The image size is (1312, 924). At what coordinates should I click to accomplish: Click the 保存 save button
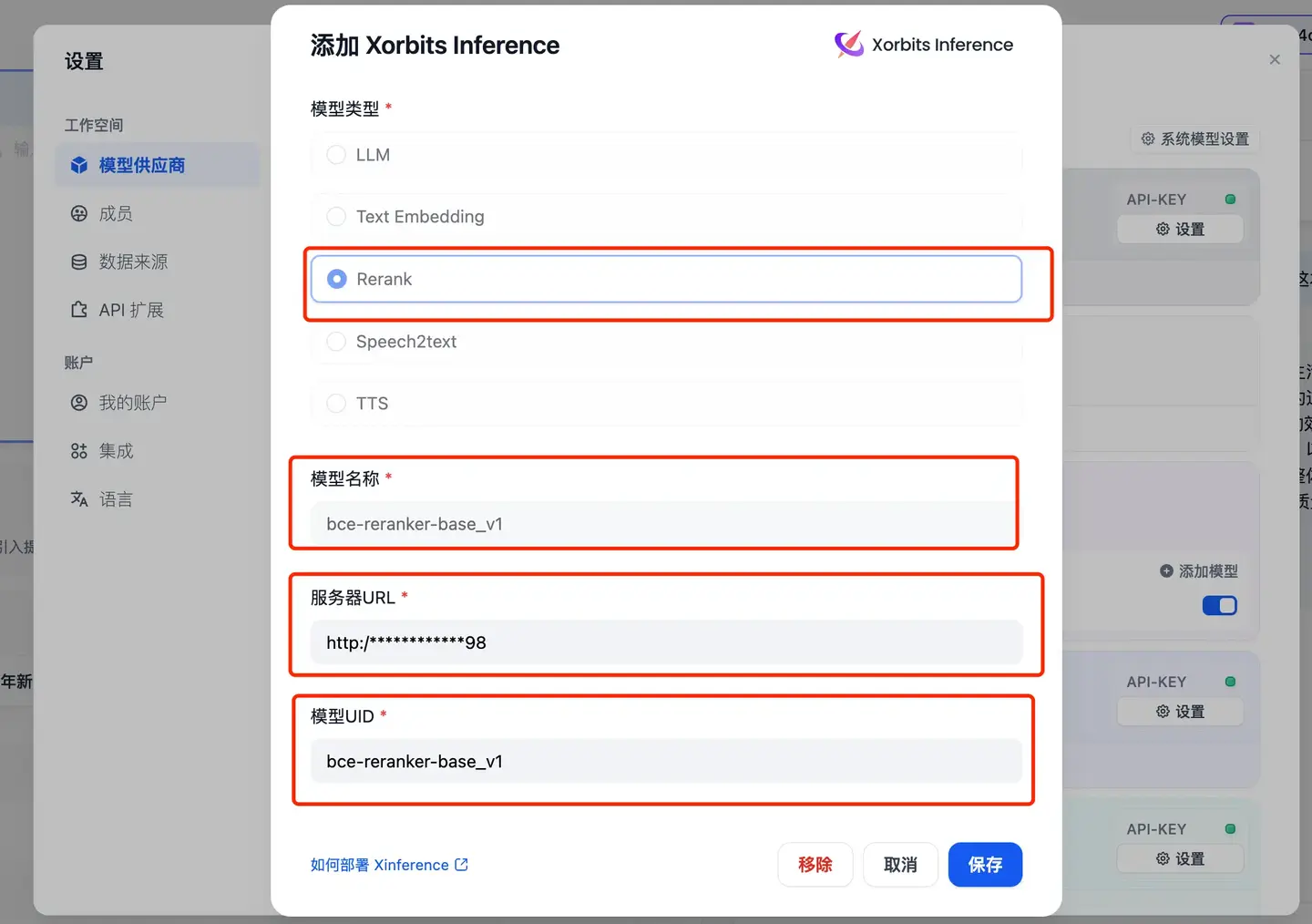point(985,864)
